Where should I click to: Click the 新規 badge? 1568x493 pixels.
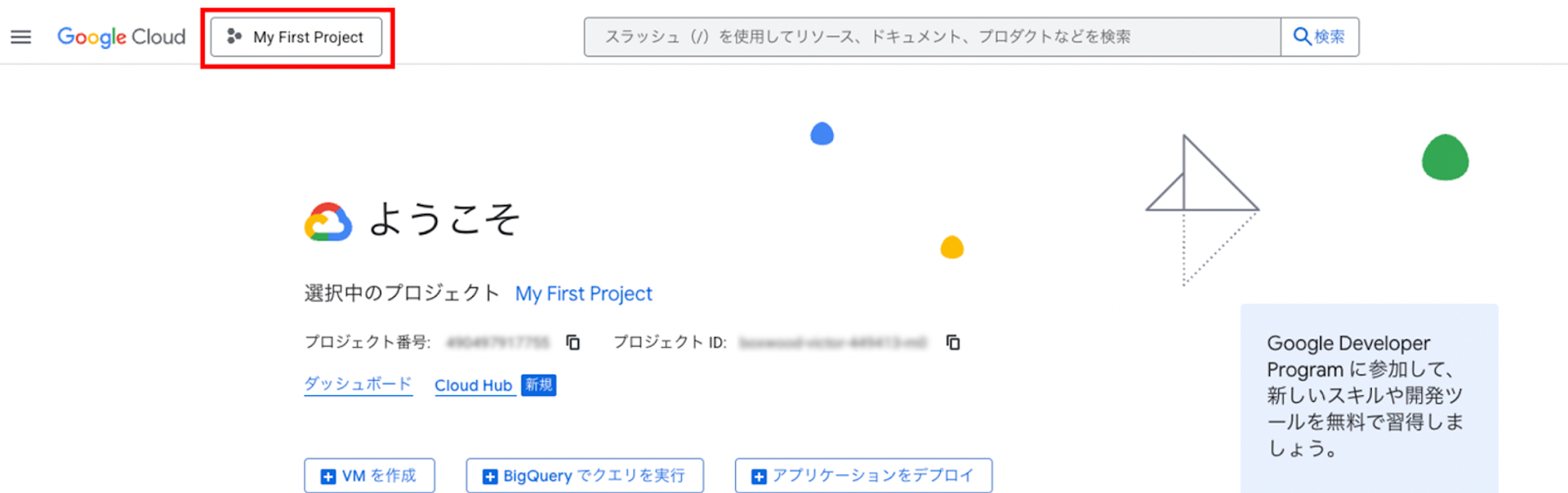pyautogui.click(x=539, y=385)
